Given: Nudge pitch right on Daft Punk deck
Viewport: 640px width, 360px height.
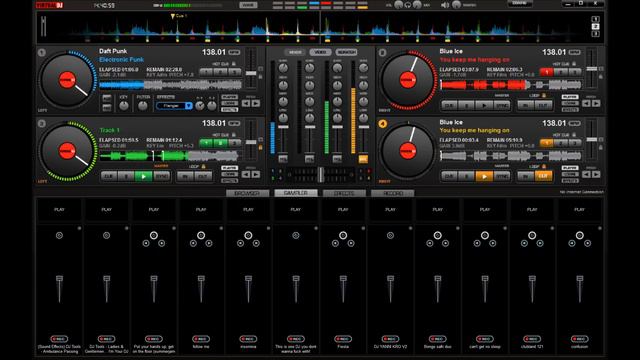Looking at the screenshot, I should pos(256,104).
